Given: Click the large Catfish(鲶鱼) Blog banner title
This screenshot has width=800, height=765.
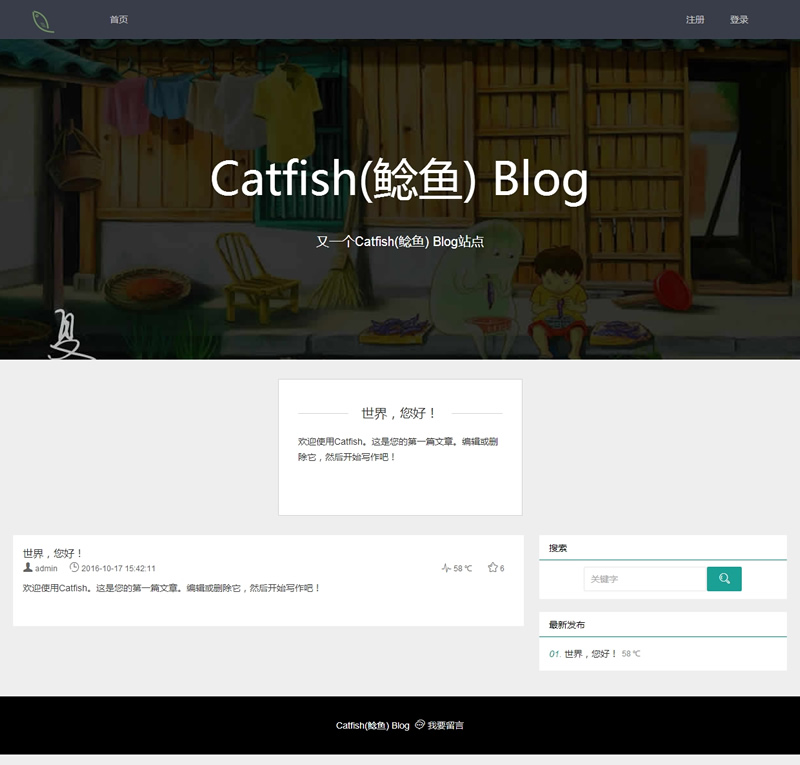Looking at the screenshot, I should 399,179.
